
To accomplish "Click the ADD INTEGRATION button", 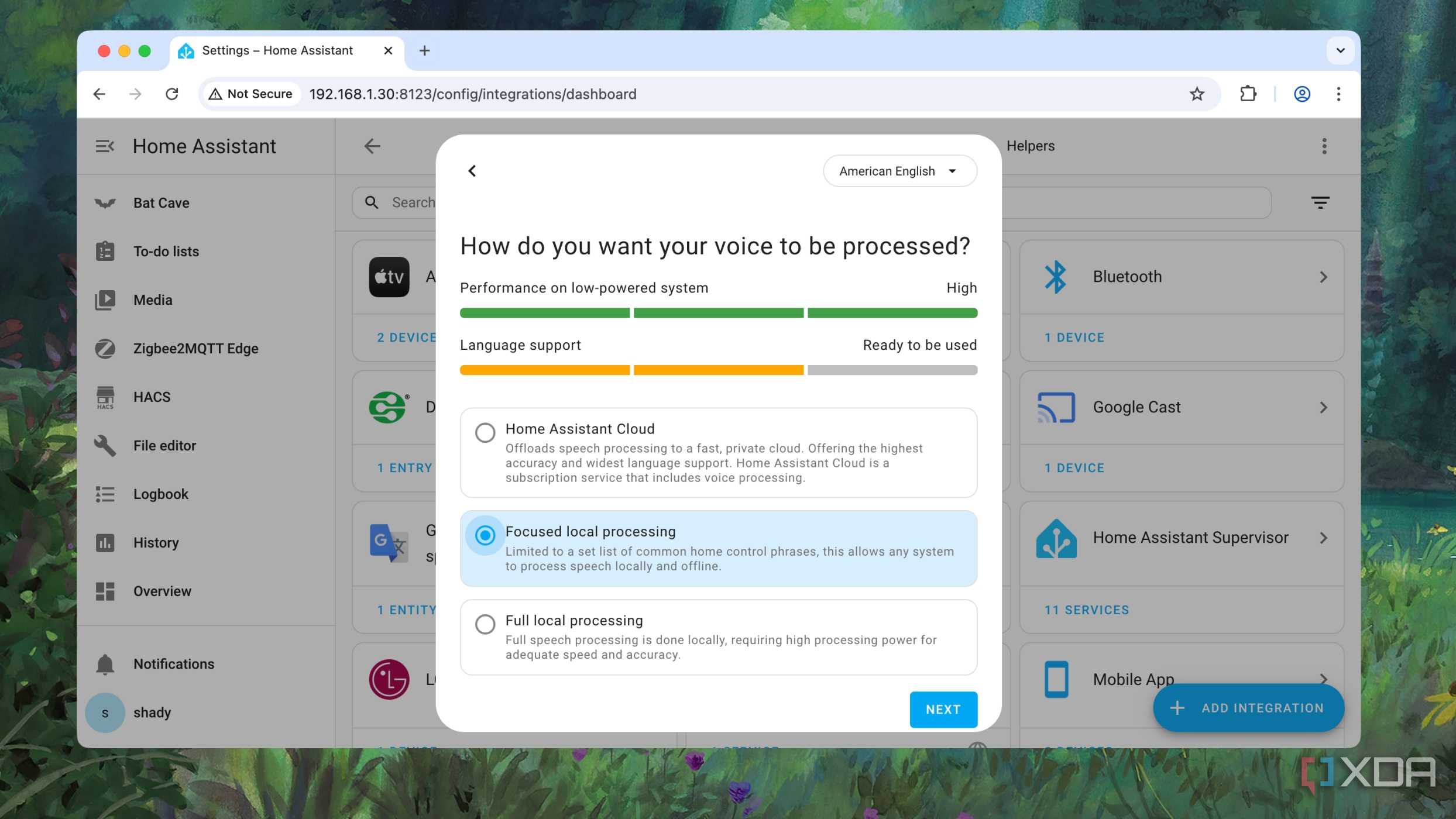I will 1248,708.
